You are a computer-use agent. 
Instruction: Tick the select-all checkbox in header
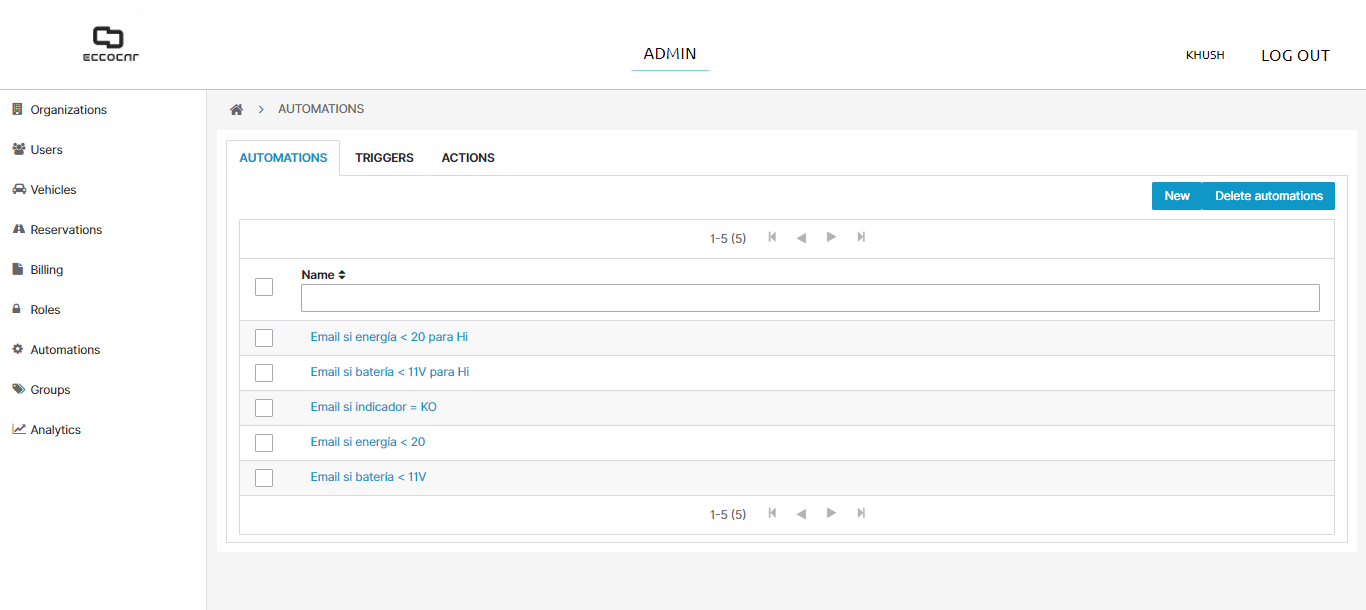pos(264,287)
